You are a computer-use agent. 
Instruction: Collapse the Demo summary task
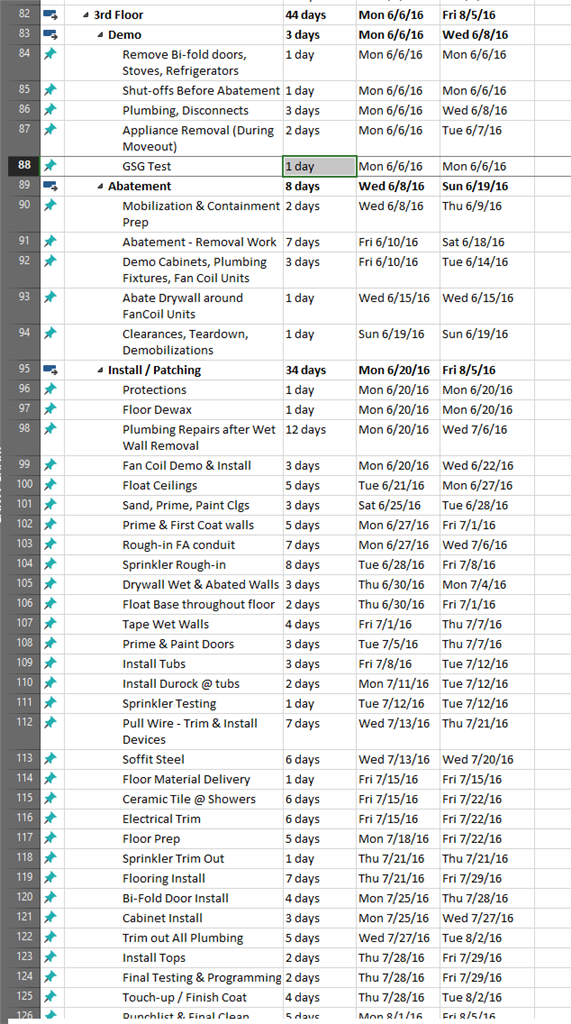pyautogui.click(x=100, y=35)
